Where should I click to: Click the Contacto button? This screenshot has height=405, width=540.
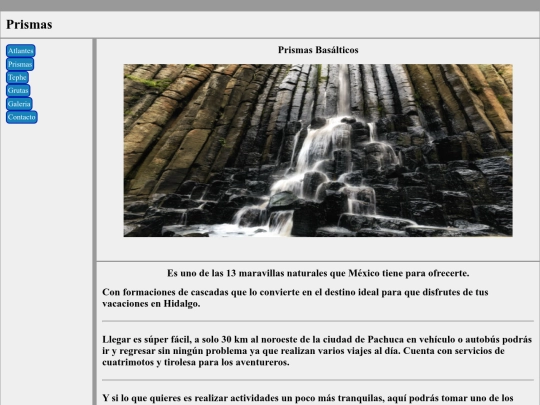(22, 117)
